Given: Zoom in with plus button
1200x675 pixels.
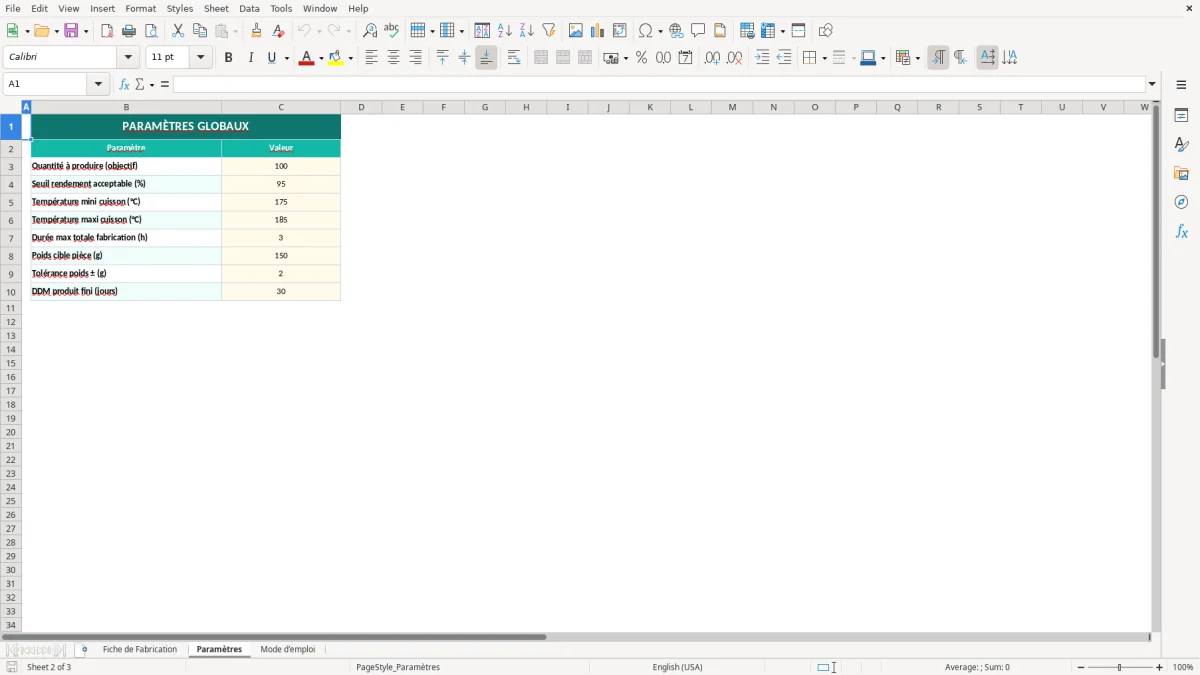Looking at the screenshot, I should pos(1160,667).
